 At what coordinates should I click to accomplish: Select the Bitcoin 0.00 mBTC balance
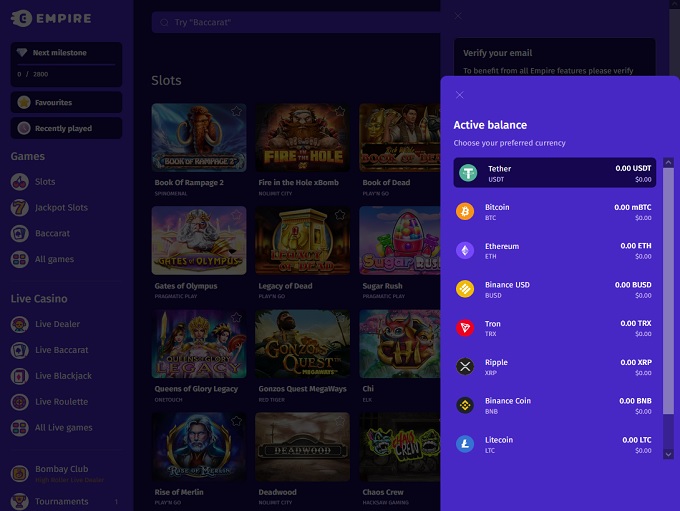555,212
